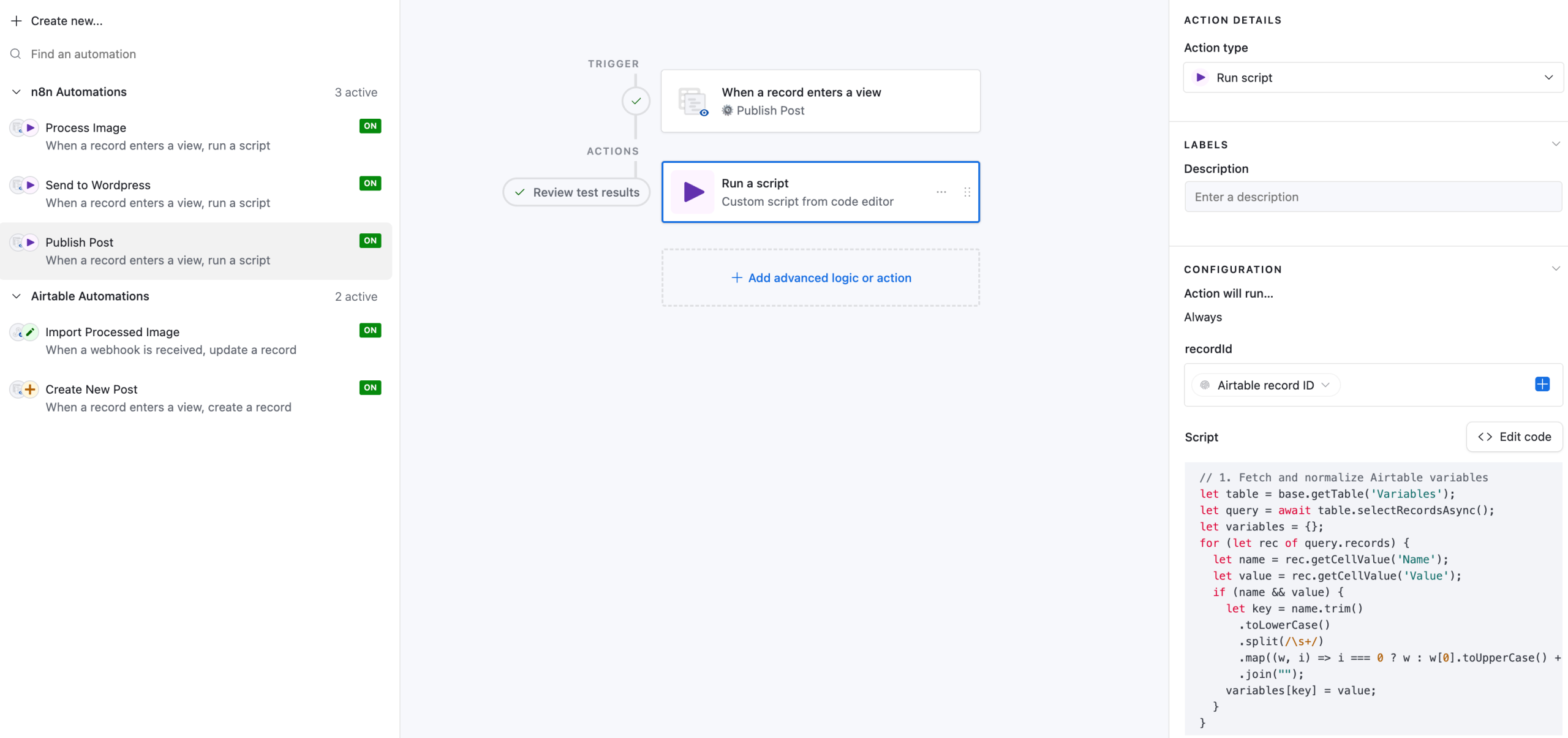Open the Action type Run script dropdown
This screenshot has width=1568, height=738.
click(x=1373, y=78)
